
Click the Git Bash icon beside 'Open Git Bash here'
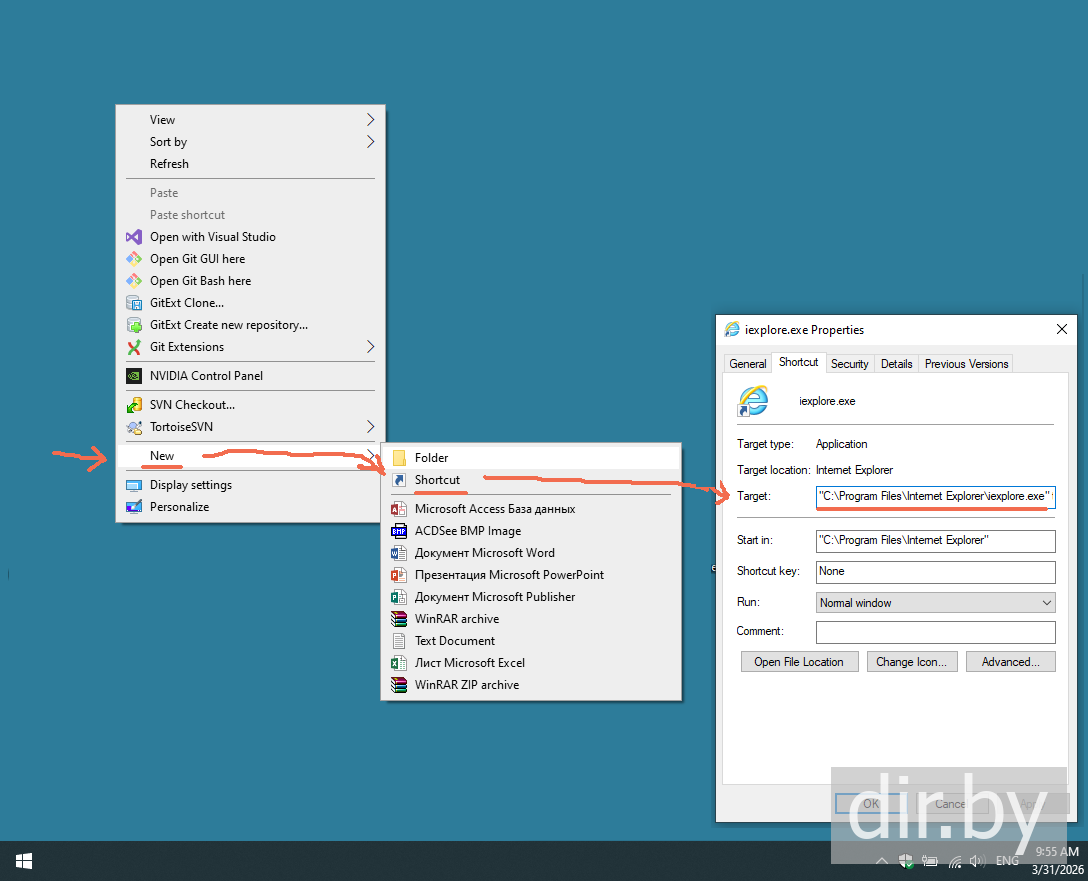[134, 281]
